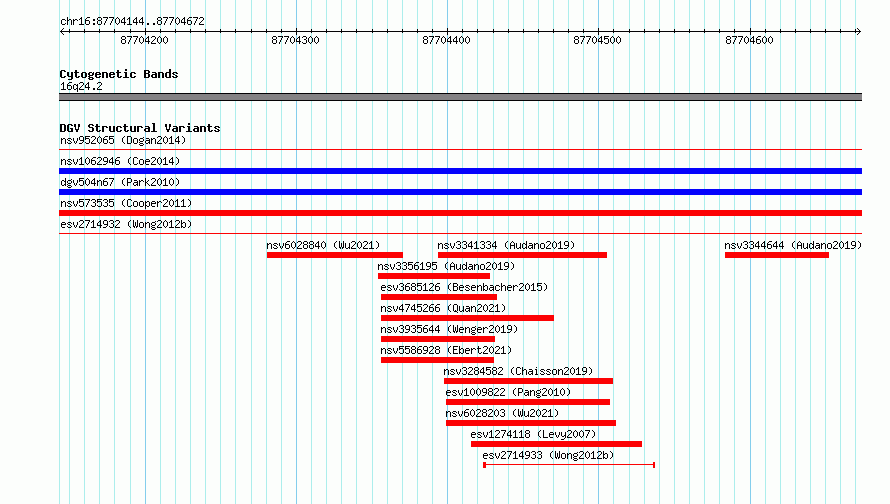Click the right arrowhead of the coordinate ruler

coord(858,32)
